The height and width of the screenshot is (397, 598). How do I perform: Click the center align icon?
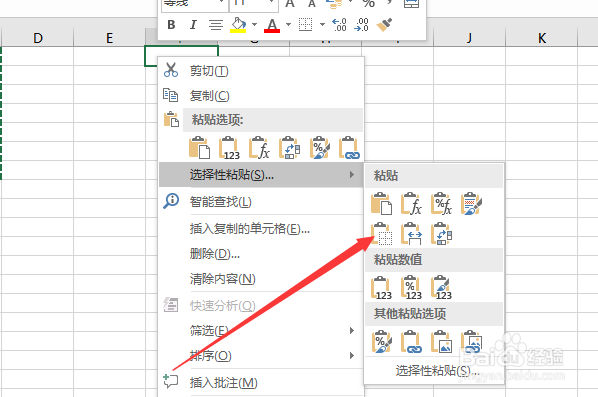(x=216, y=25)
